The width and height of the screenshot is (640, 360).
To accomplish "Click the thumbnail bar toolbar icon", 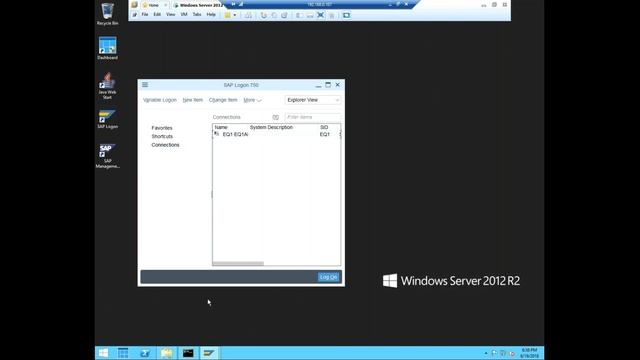I will [310, 15].
